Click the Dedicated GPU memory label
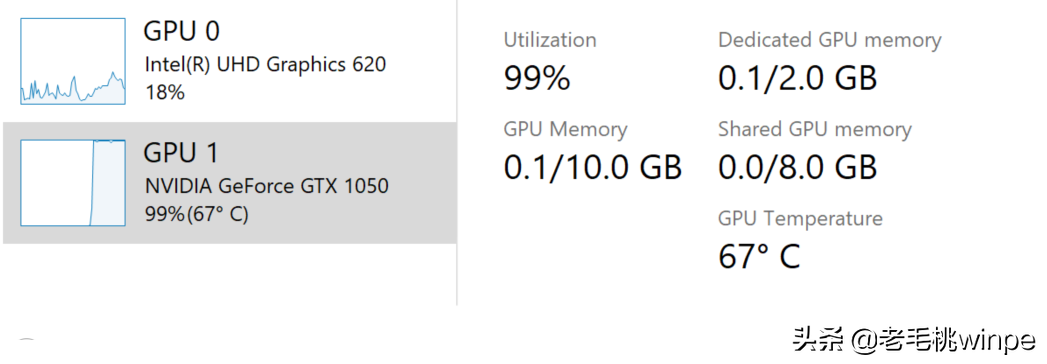This screenshot has height=364, width=1047. [829, 40]
